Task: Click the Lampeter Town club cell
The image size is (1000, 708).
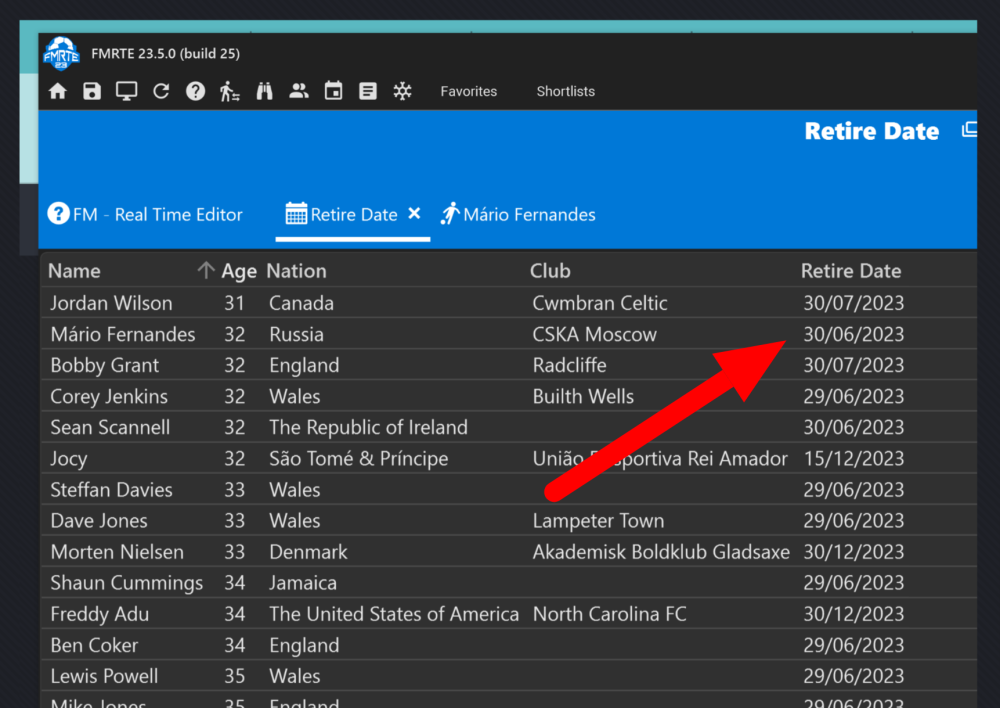Action: tap(598, 521)
